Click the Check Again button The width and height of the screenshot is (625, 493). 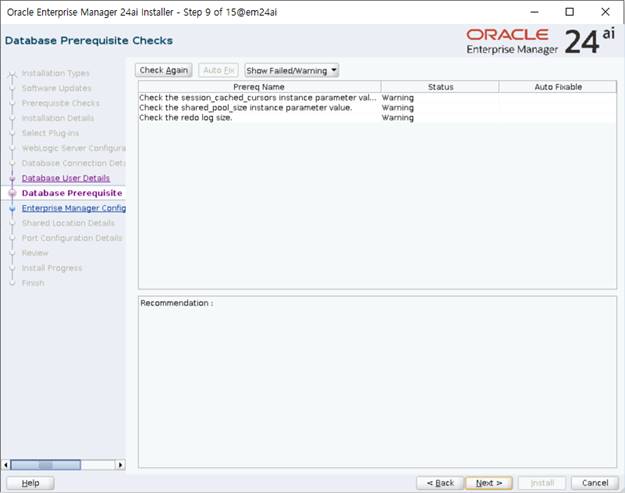(x=163, y=71)
